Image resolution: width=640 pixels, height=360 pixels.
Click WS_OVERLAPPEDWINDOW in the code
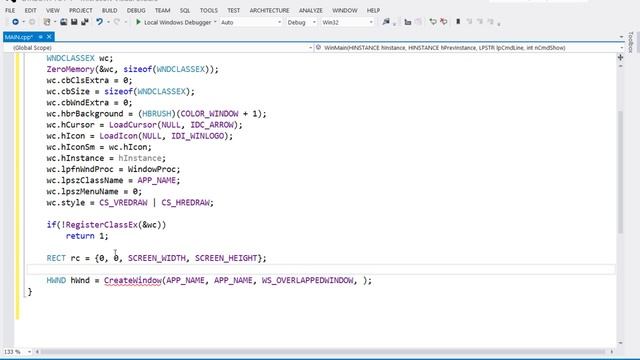coord(308,280)
